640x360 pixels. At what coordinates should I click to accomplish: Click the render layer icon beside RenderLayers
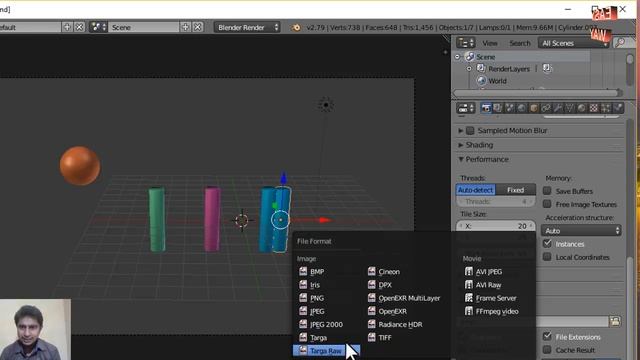tap(547, 69)
